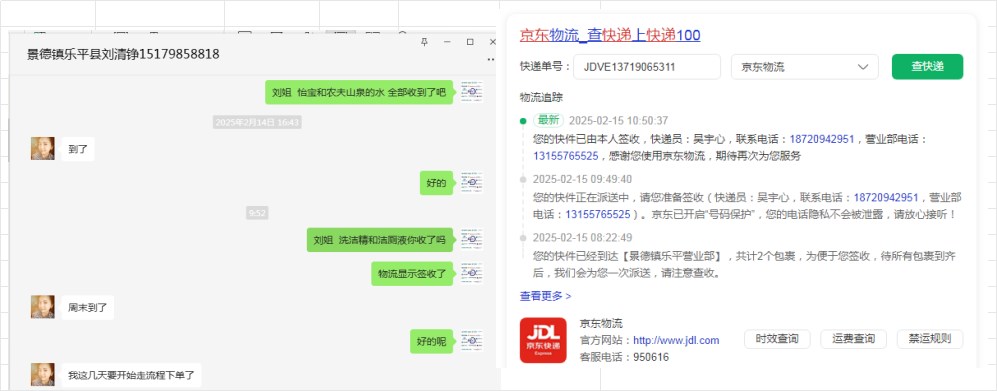Expand tracking history via 查看更多
The height and width of the screenshot is (391, 997).
pyautogui.click(x=546, y=296)
